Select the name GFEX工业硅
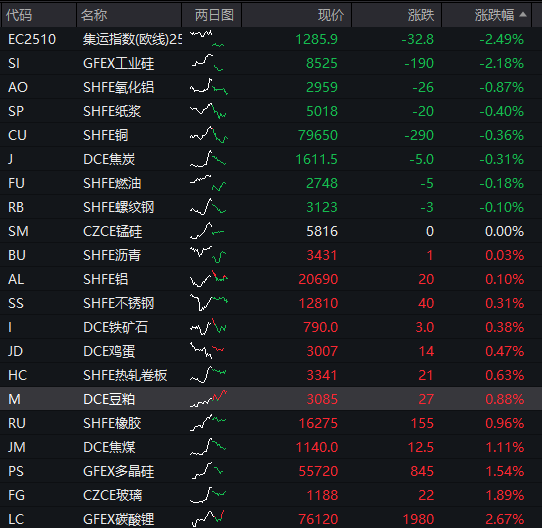This screenshot has width=542, height=528. coord(119,63)
